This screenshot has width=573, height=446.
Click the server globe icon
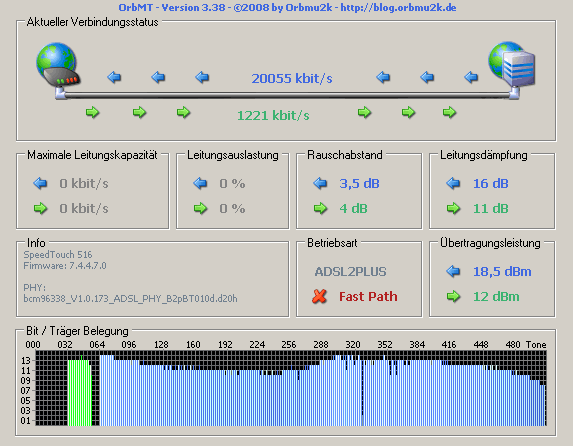(512, 65)
